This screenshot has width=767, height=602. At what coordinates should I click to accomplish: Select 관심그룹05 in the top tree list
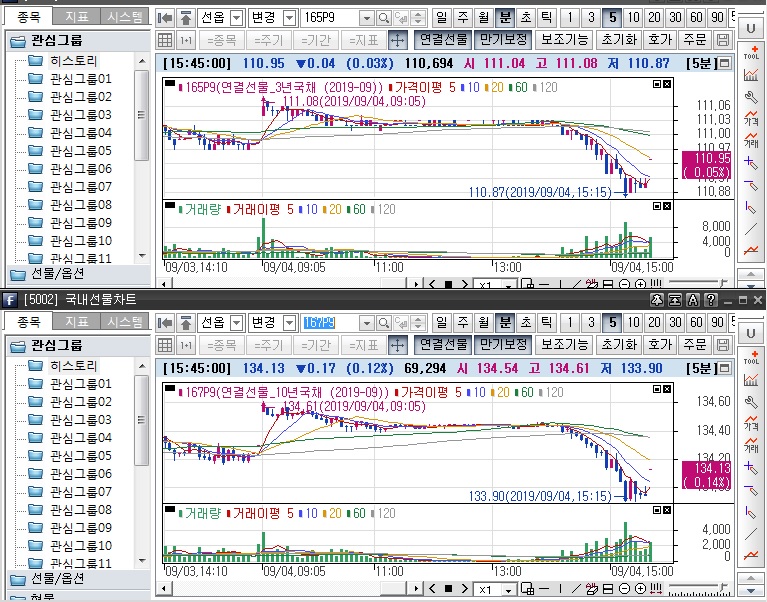tap(80, 151)
